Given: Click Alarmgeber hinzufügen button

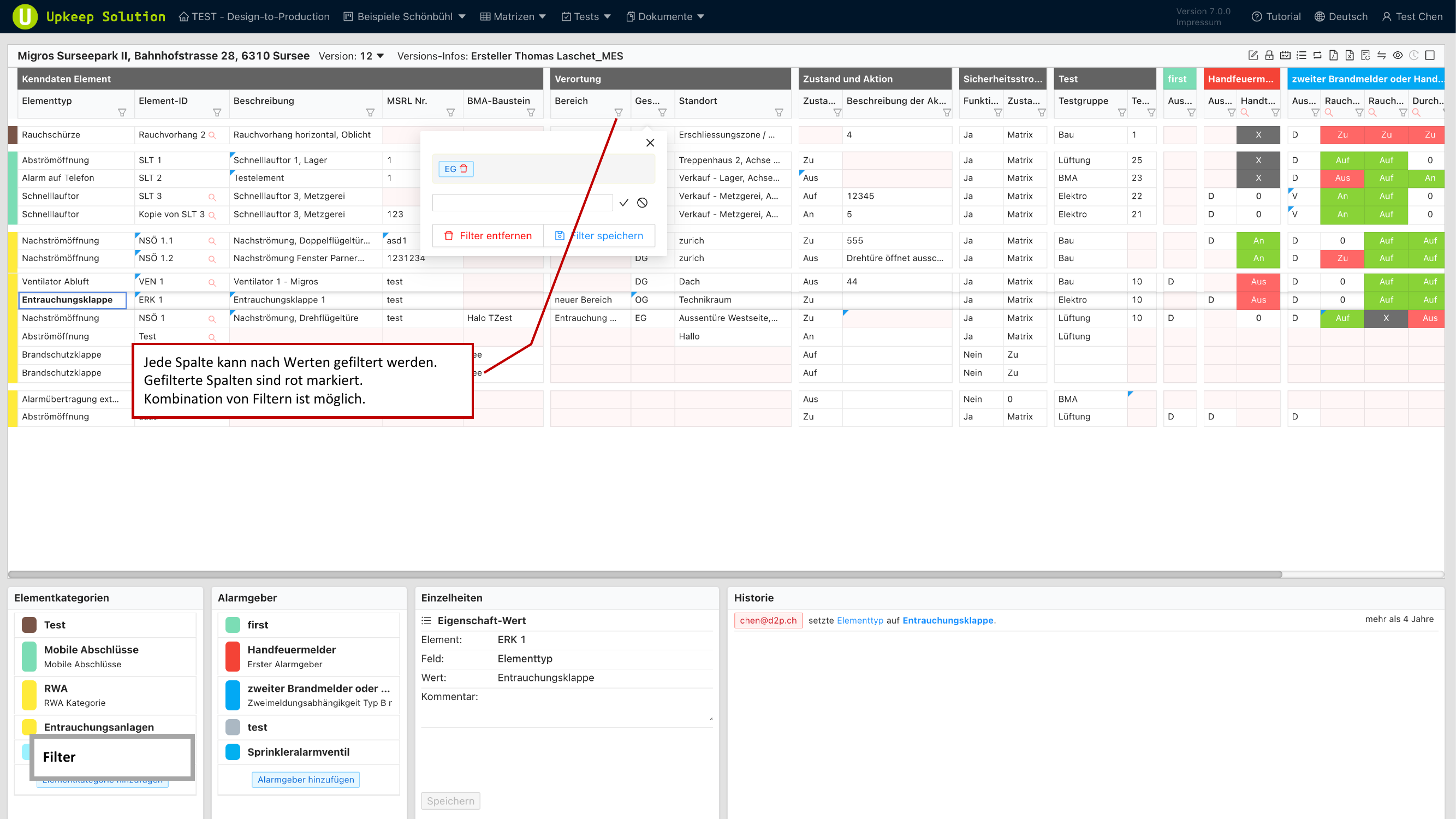Looking at the screenshot, I should pyautogui.click(x=305, y=780).
